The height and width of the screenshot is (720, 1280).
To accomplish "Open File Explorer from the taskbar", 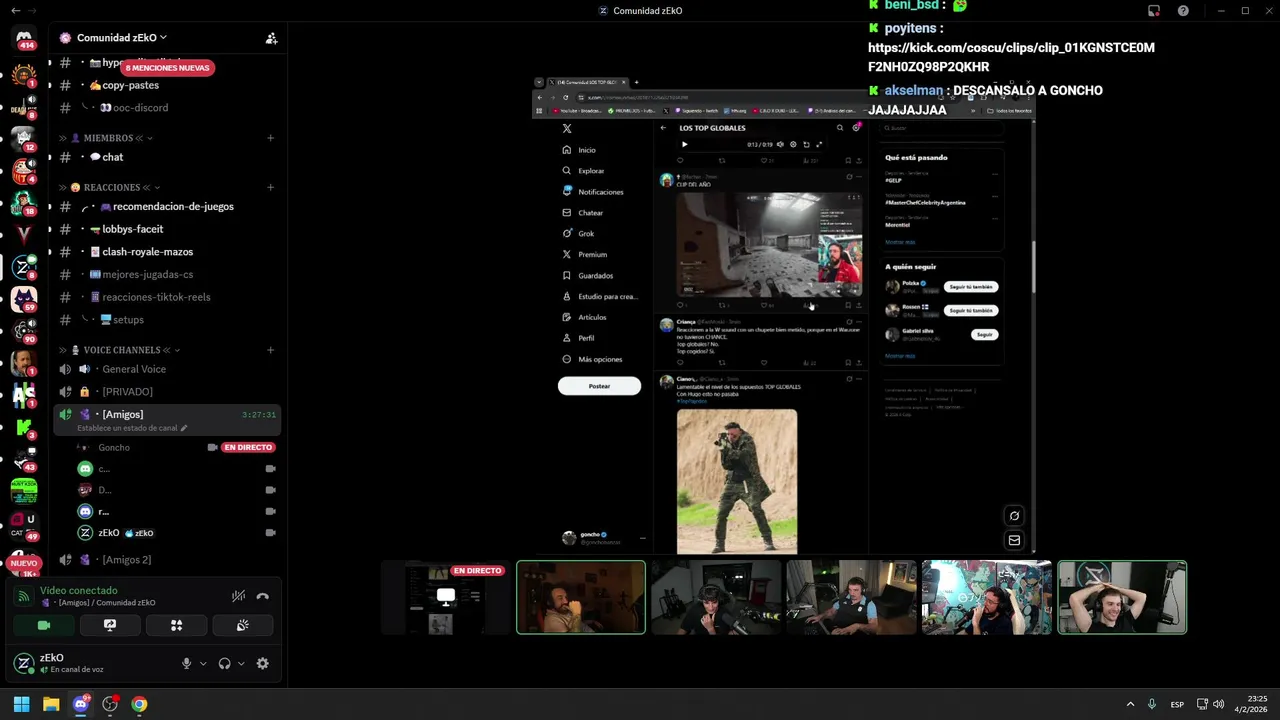I will coord(51,704).
